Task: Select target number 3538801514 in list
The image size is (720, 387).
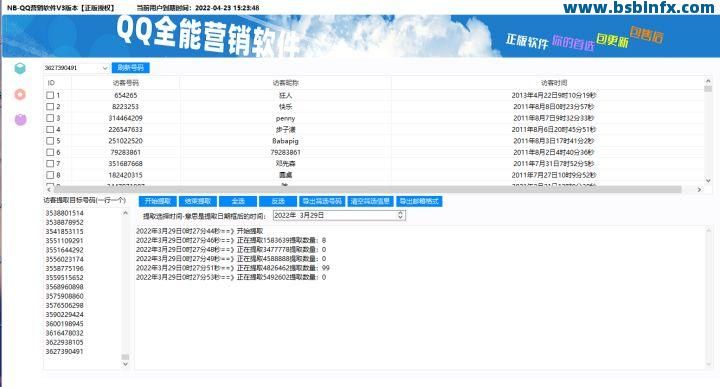Action: (64, 213)
